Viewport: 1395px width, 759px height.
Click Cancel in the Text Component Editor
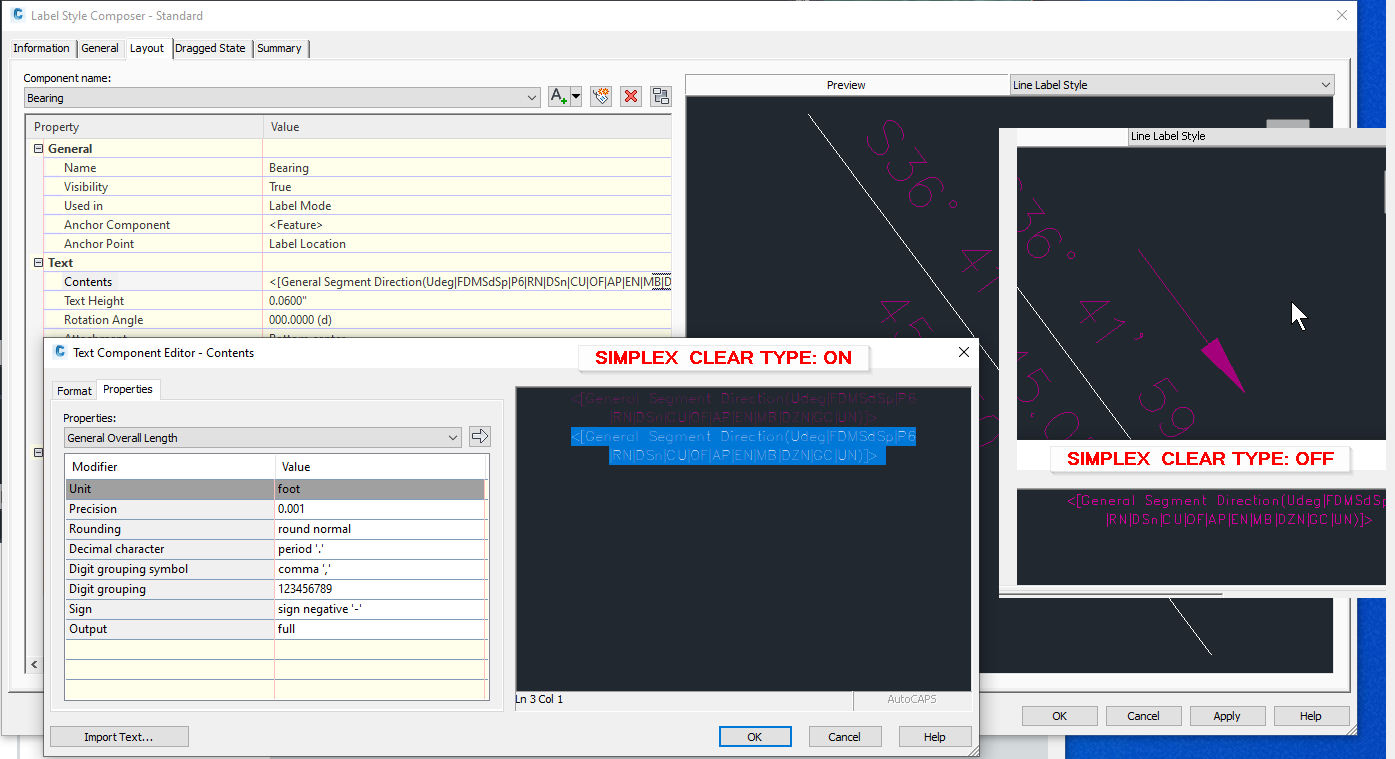[845, 737]
